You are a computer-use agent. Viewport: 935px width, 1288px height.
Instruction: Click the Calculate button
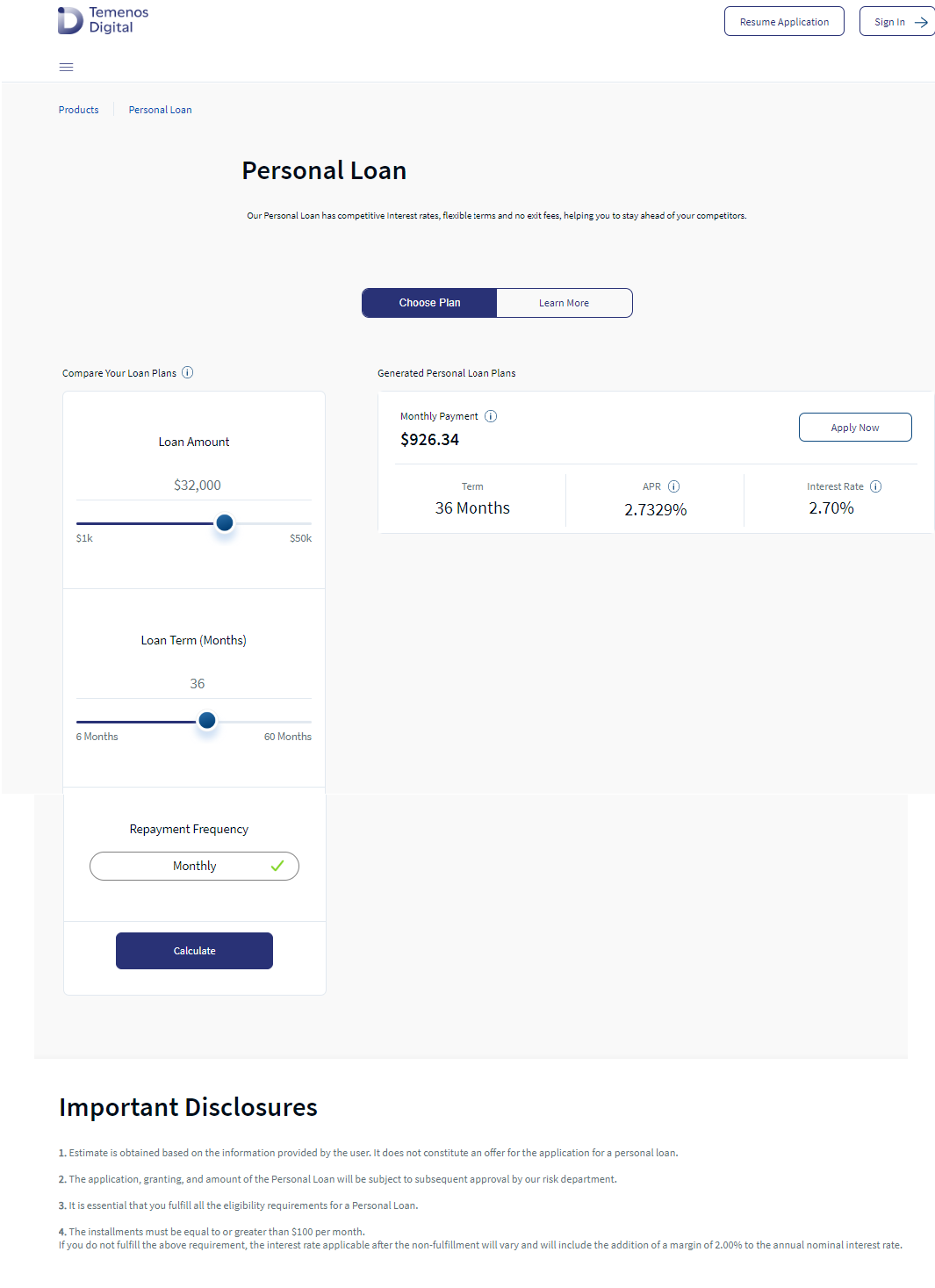(x=194, y=951)
